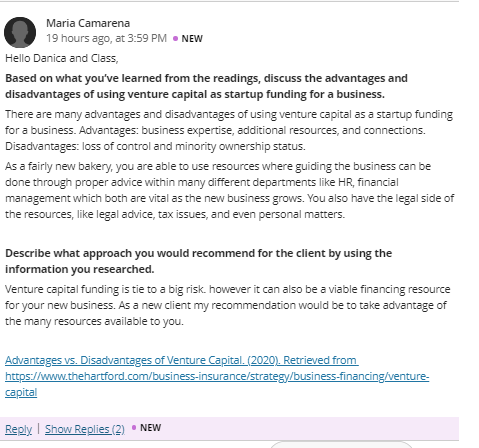Click the thehartford.com venture-capital URL
This screenshot has width=479, height=448.
[217, 376]
